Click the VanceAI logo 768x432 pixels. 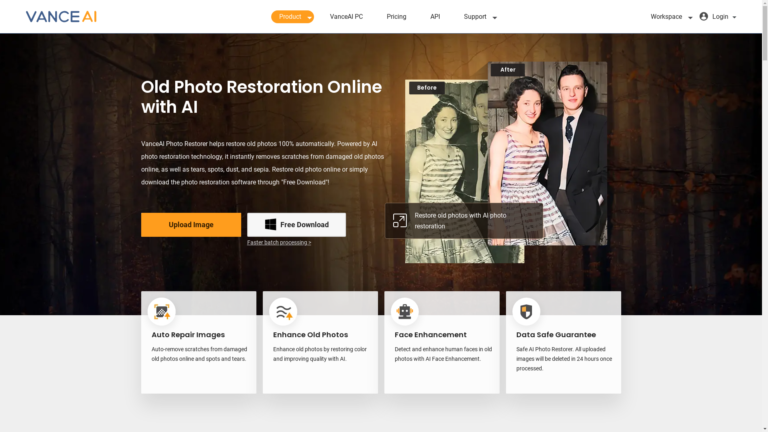point(61,17)
